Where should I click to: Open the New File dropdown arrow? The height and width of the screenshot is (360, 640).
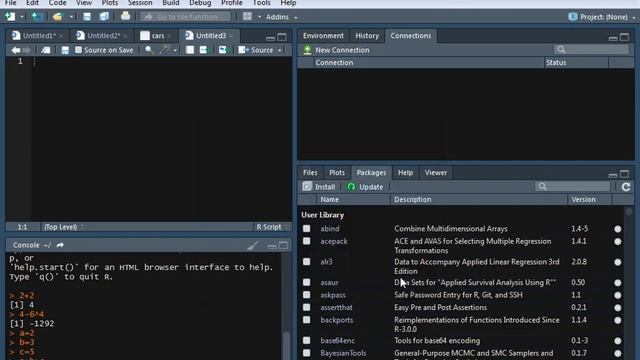point(22,17)
